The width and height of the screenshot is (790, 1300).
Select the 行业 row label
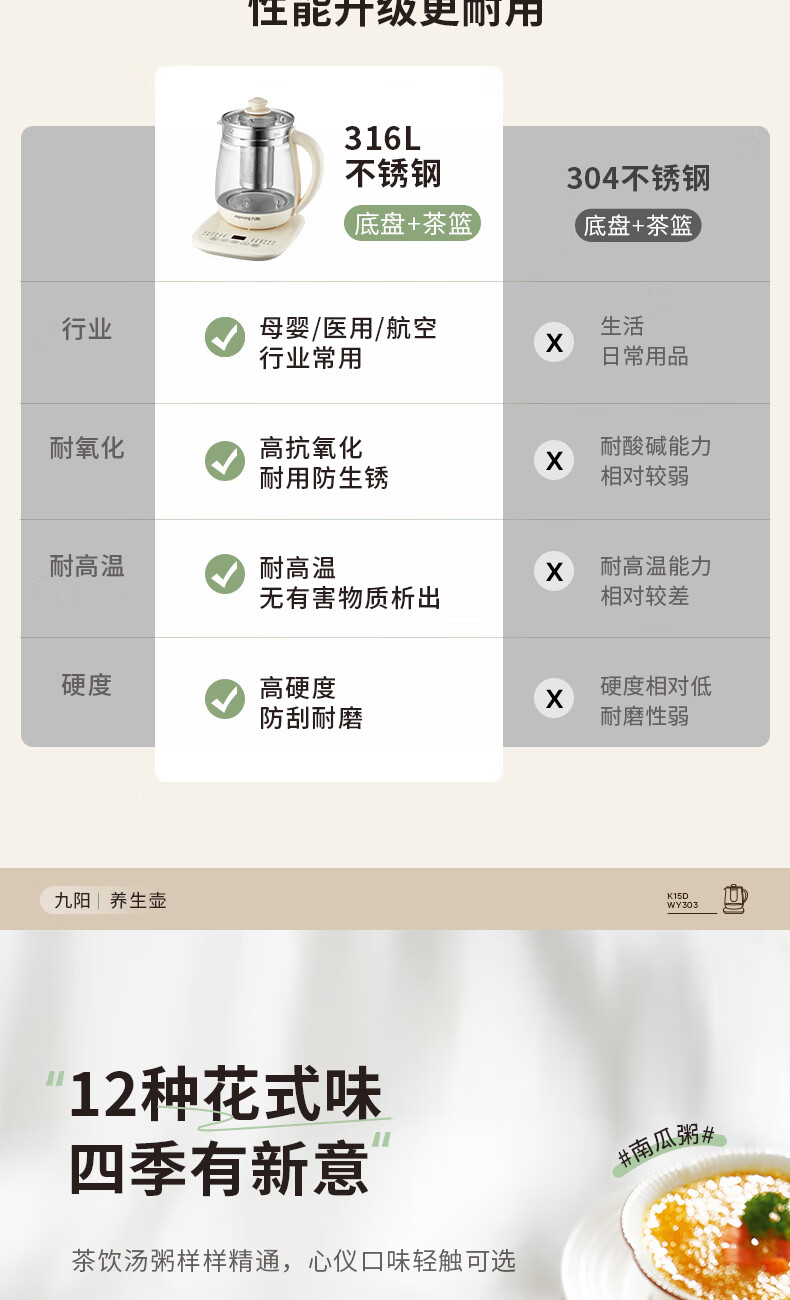[x=87, y=329]
